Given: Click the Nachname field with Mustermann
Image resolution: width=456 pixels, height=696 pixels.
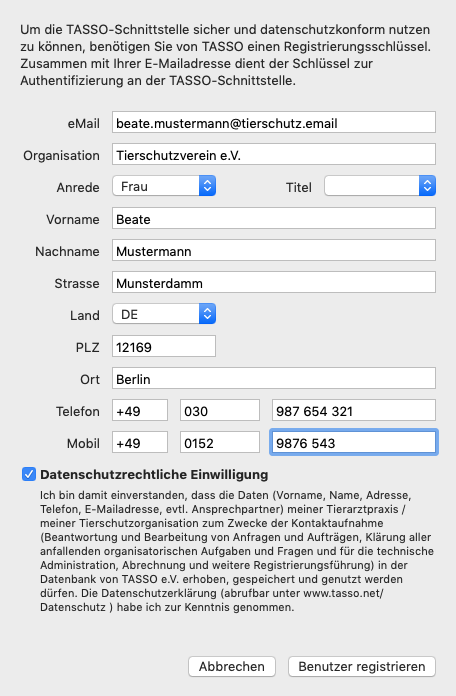Looking at the screenshot, I should (274, 250).
